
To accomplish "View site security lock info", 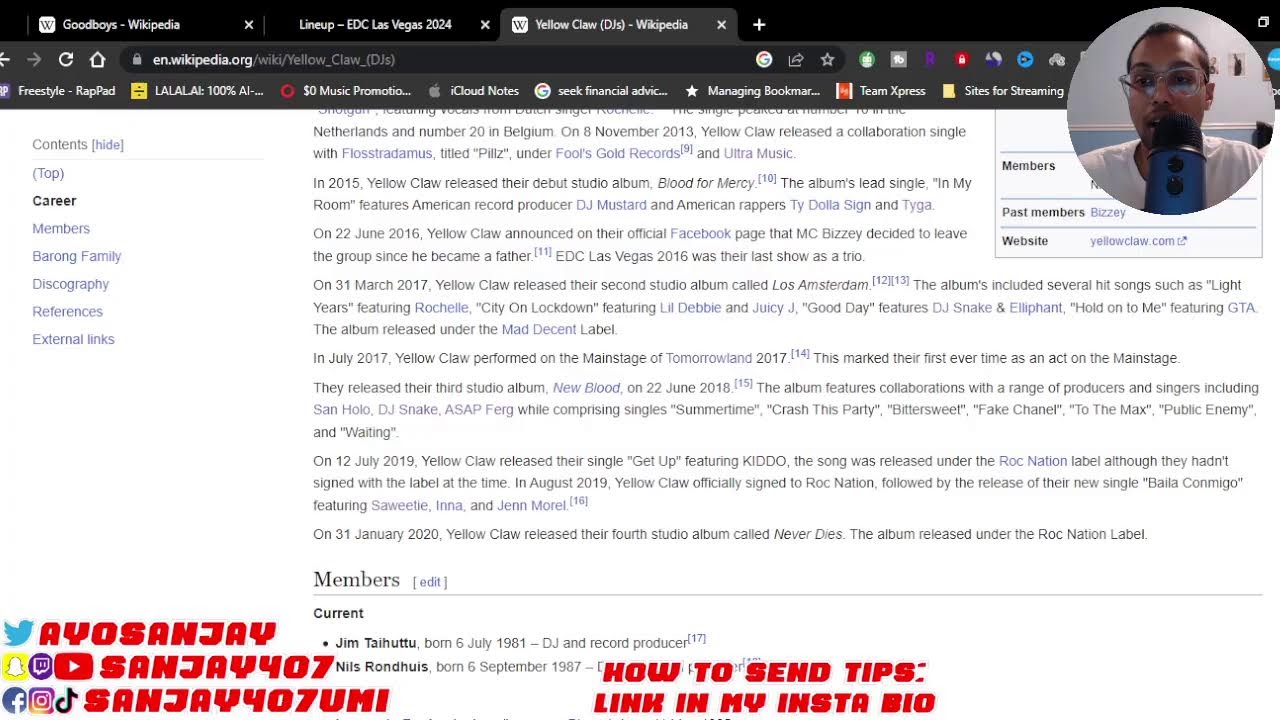I will point(137,59).
